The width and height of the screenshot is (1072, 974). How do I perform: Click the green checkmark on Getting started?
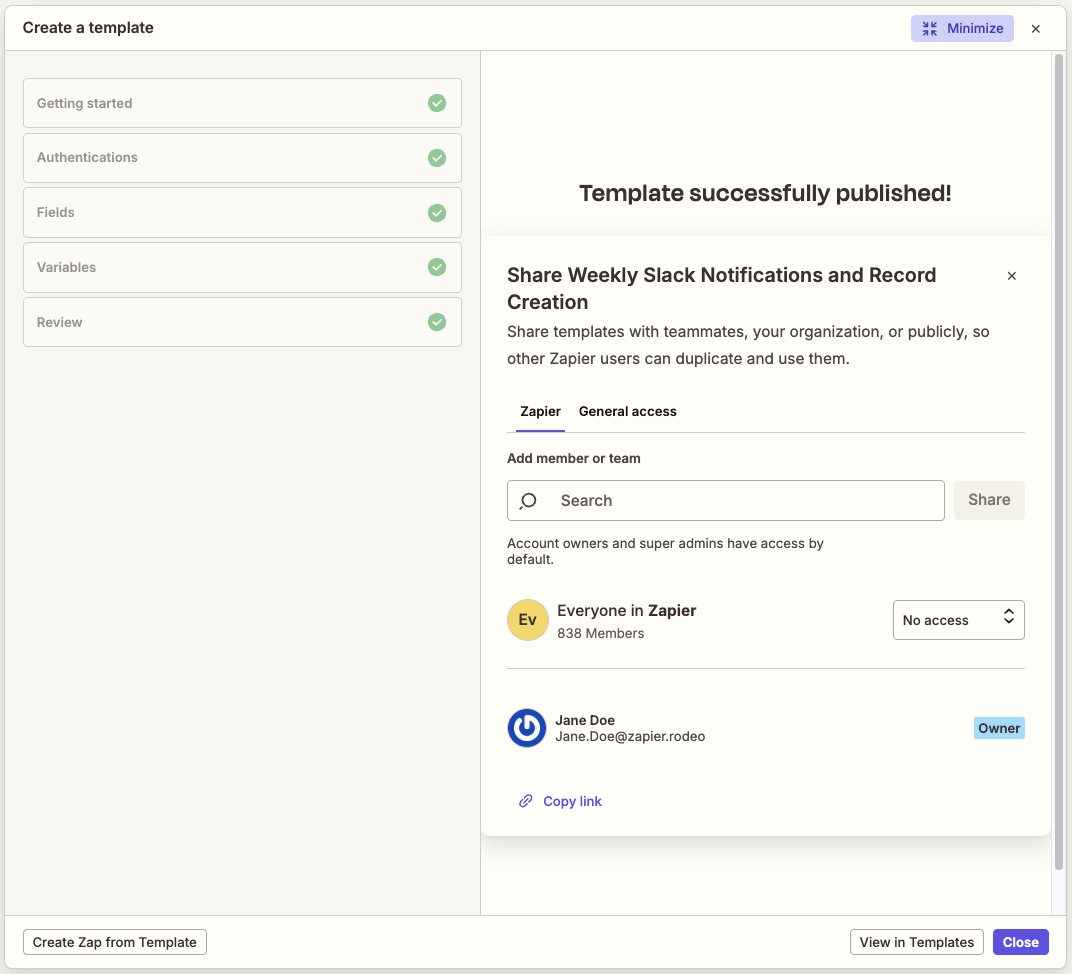(437, 103)
